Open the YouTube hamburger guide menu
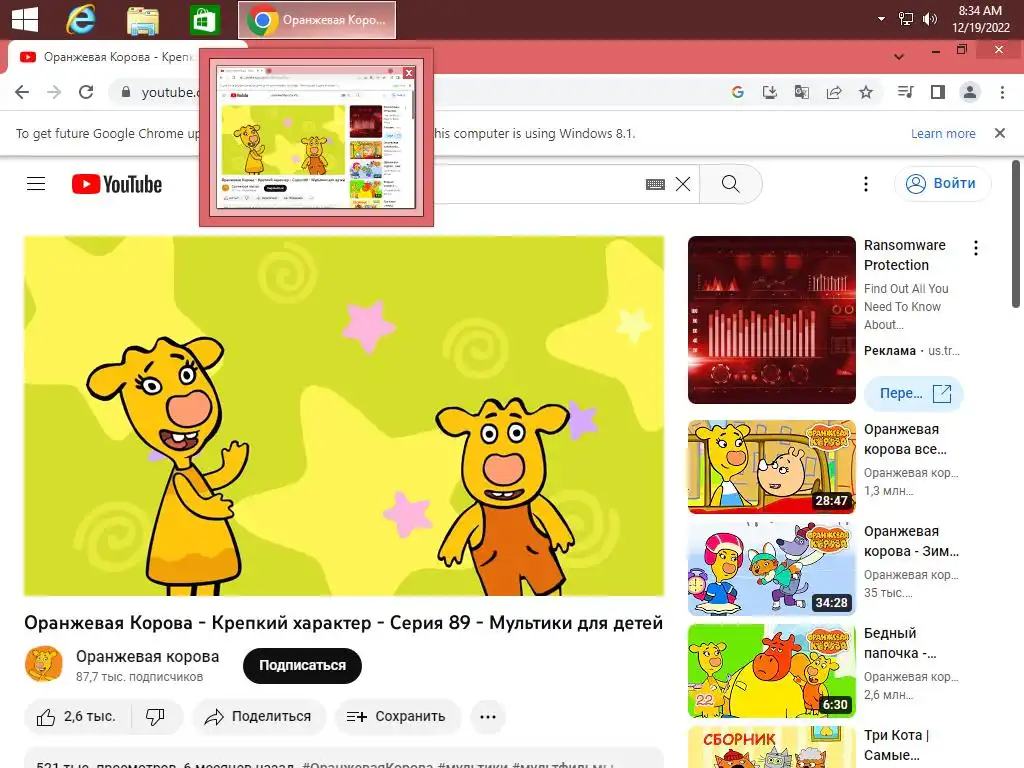The height and width of the screenshot is (768, 1024). [x=36, y=184]
